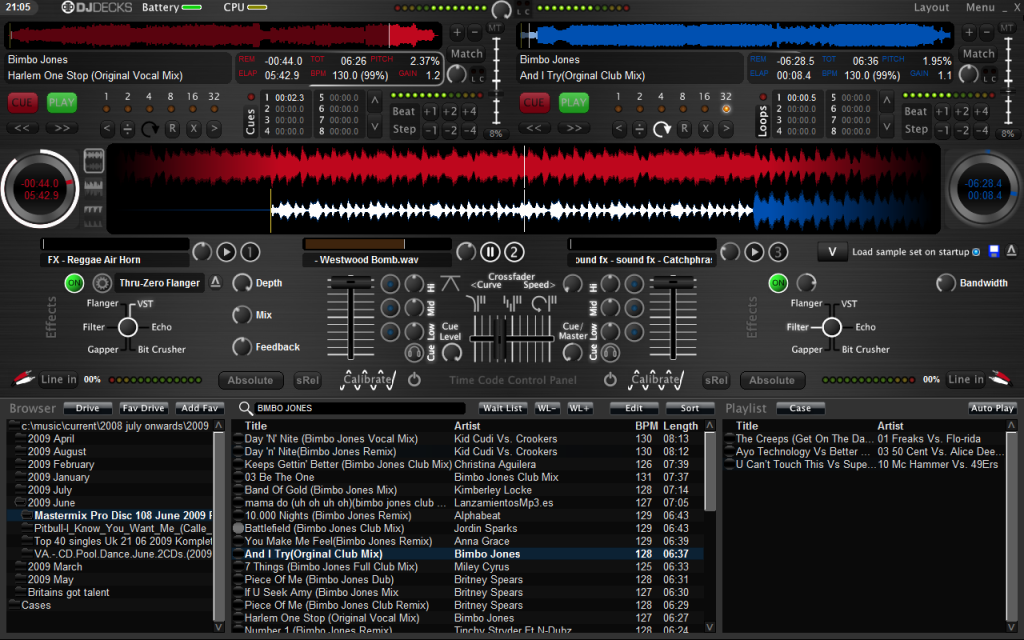Click the crossfader curve shape icon

click(450, 283)
